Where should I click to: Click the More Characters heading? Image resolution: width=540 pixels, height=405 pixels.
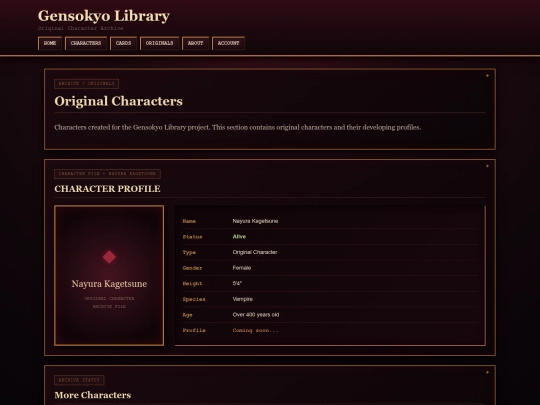click(x=93, y=395)
